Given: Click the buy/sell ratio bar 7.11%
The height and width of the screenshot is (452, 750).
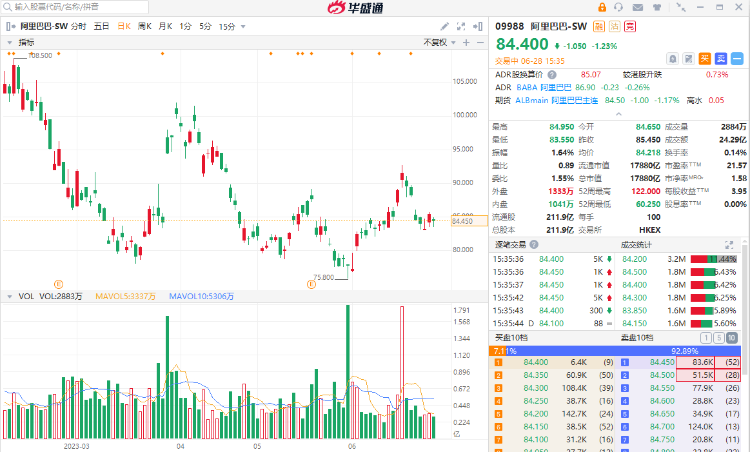Looking at the screenshot, I should 615,351.
